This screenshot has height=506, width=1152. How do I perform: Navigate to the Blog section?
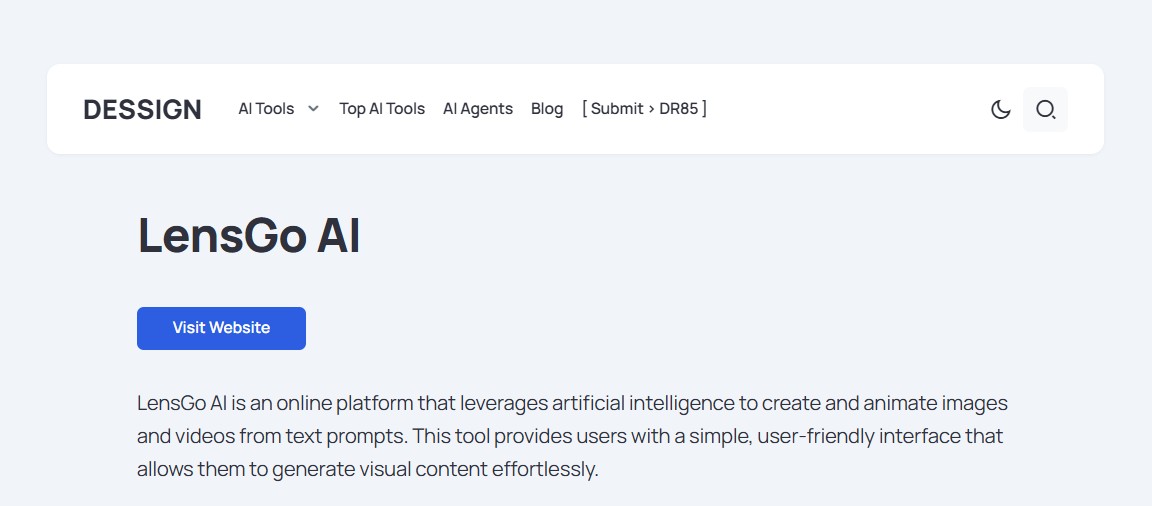click(x=547, y=109)
